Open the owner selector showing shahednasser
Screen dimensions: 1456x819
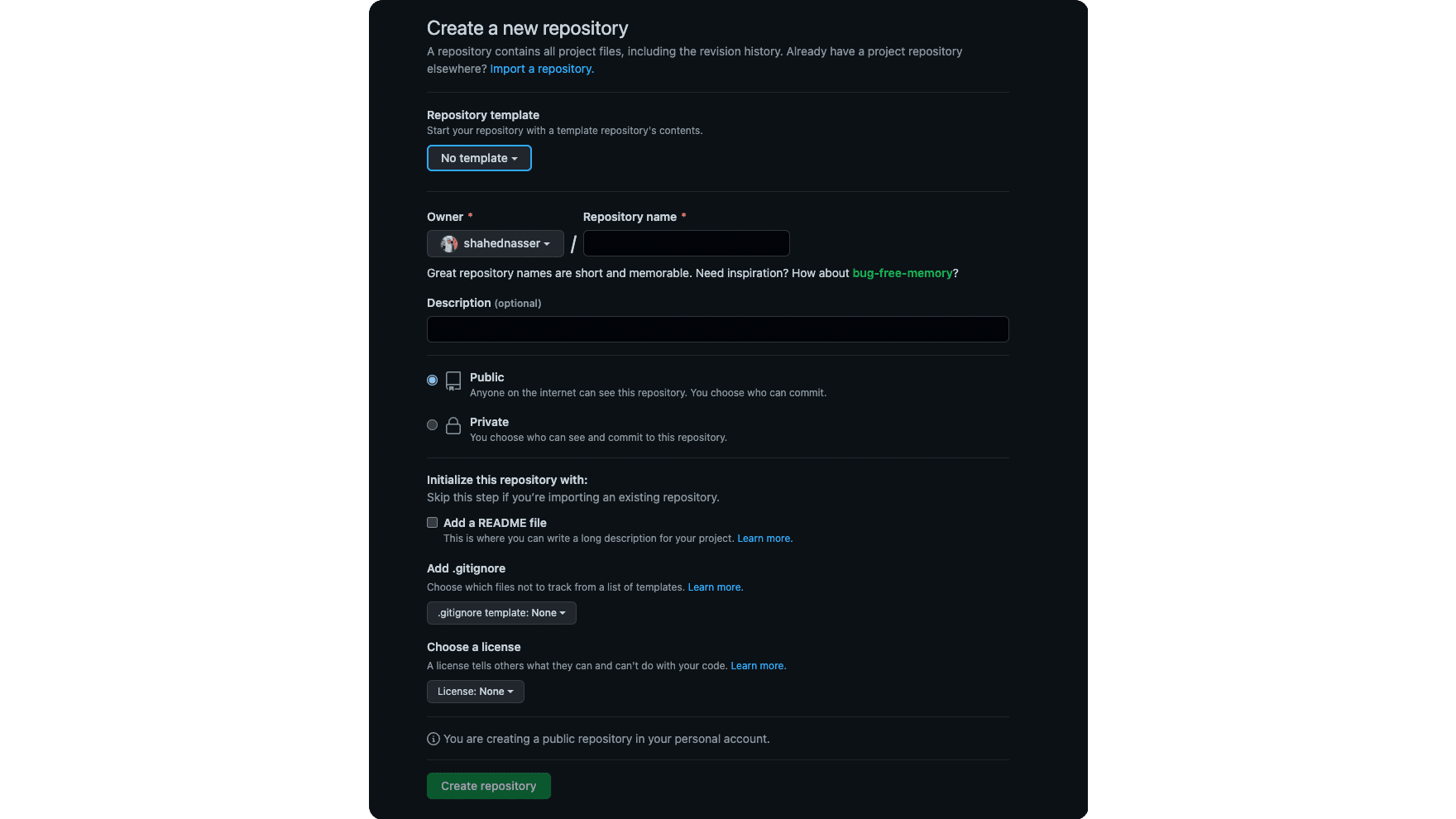495,243
